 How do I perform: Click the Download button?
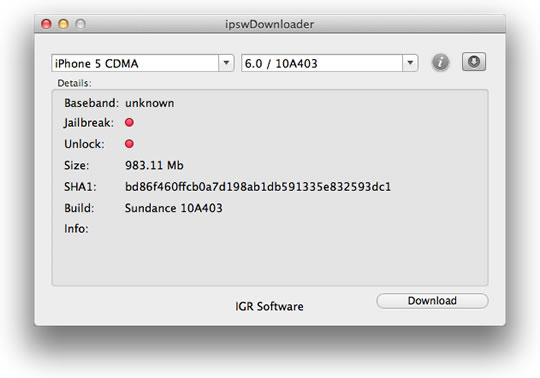(432, 301)
